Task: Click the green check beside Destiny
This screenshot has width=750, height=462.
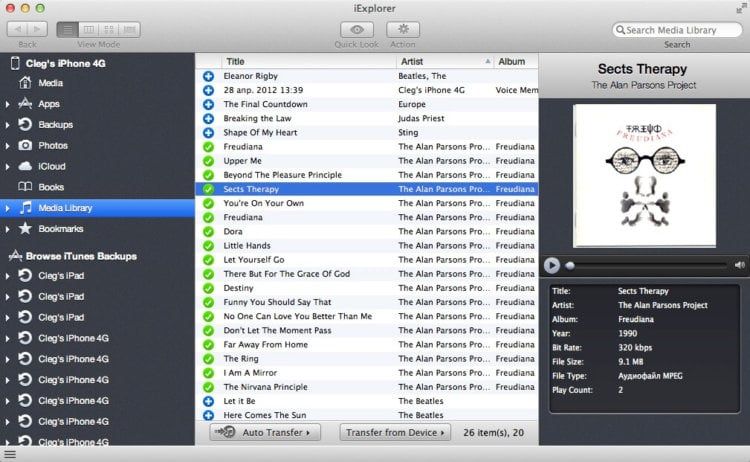Action: coord(209,288)
